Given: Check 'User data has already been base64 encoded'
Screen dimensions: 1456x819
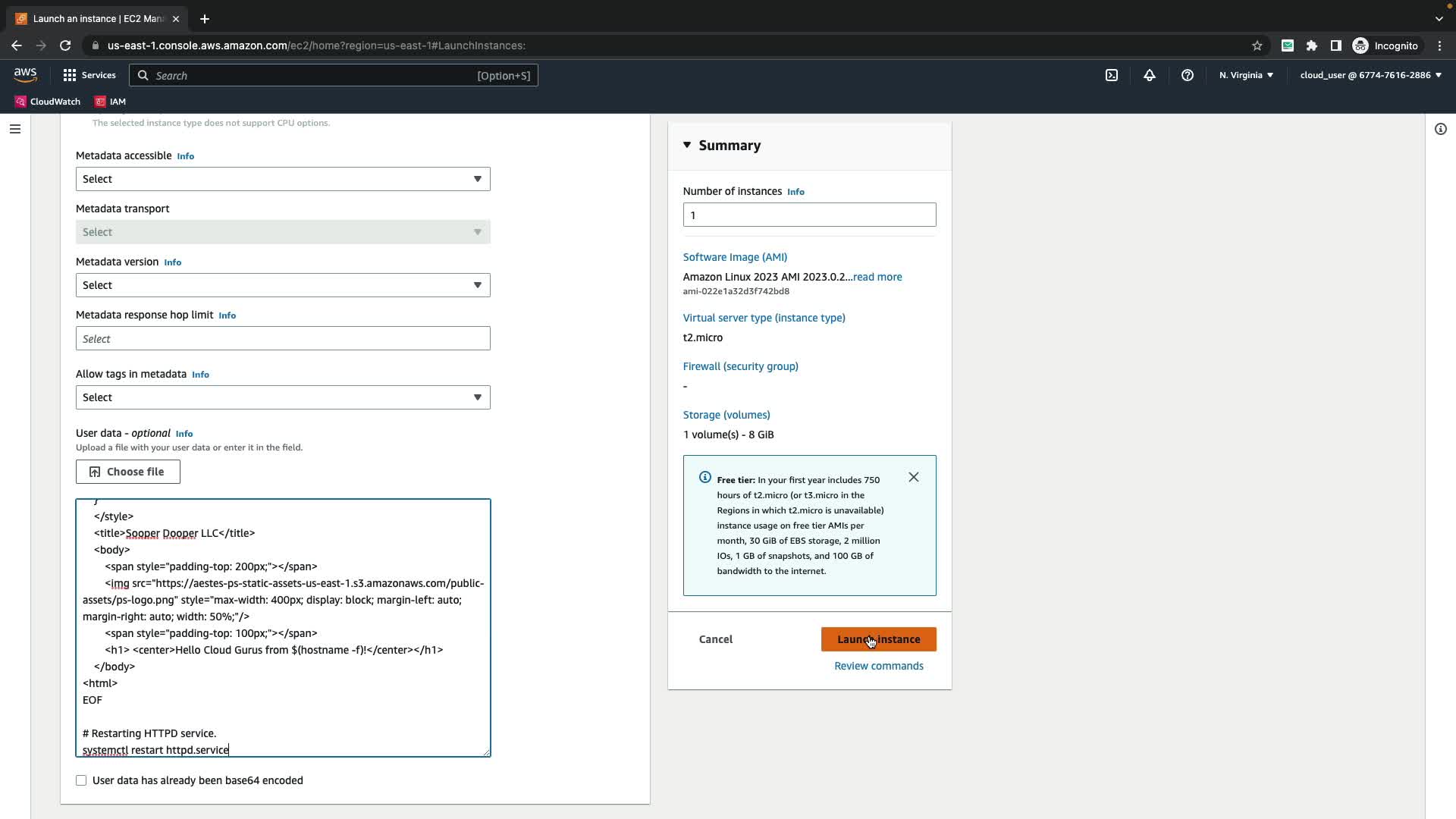Looking at the screenshot, I should click(81, 780).
